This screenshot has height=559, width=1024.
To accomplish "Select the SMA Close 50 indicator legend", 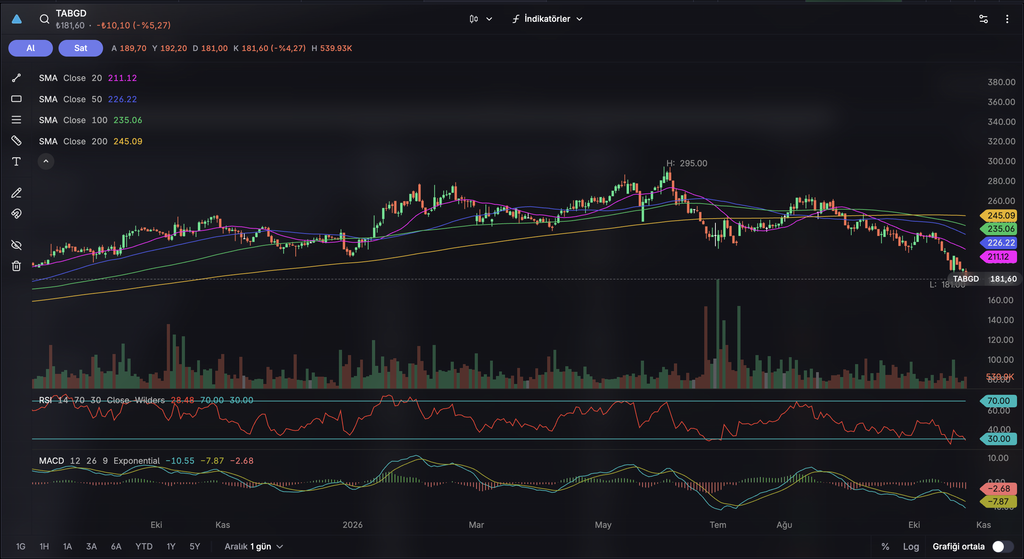I will (88, 99).
